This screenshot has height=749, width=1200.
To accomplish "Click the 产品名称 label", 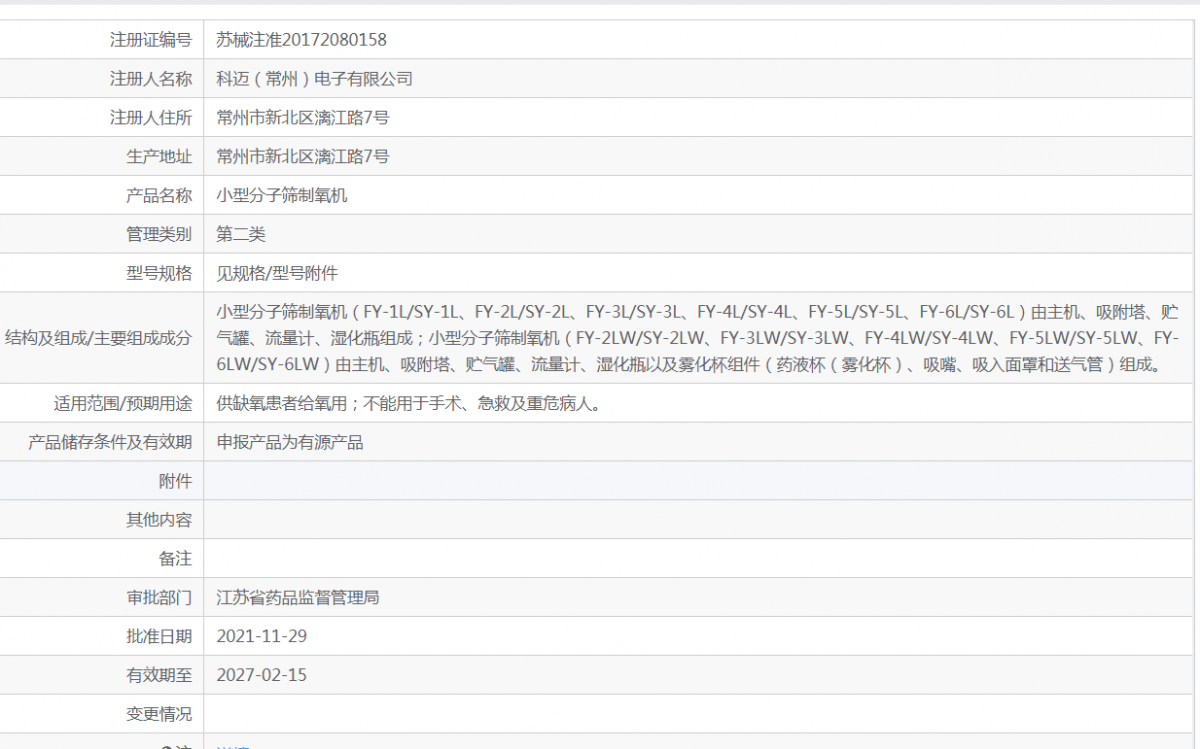I will coord(159,196).
